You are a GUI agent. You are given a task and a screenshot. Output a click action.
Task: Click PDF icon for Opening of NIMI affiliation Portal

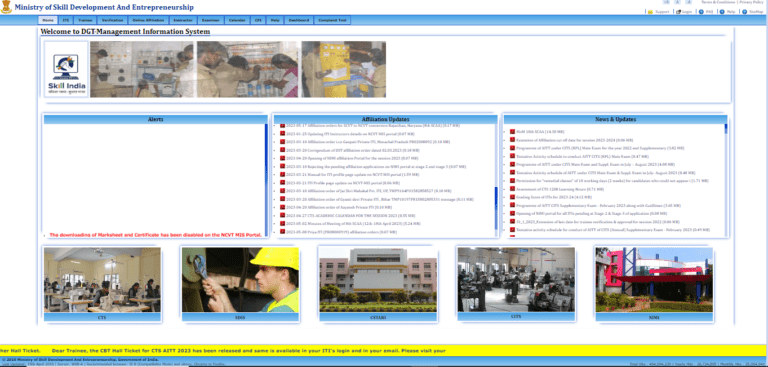click(x=282, y=158)
